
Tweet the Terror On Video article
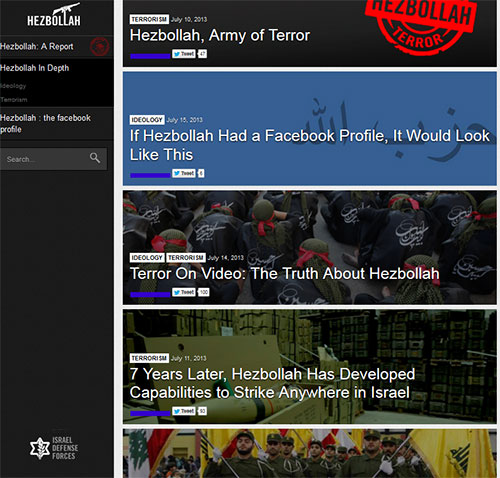184,292
